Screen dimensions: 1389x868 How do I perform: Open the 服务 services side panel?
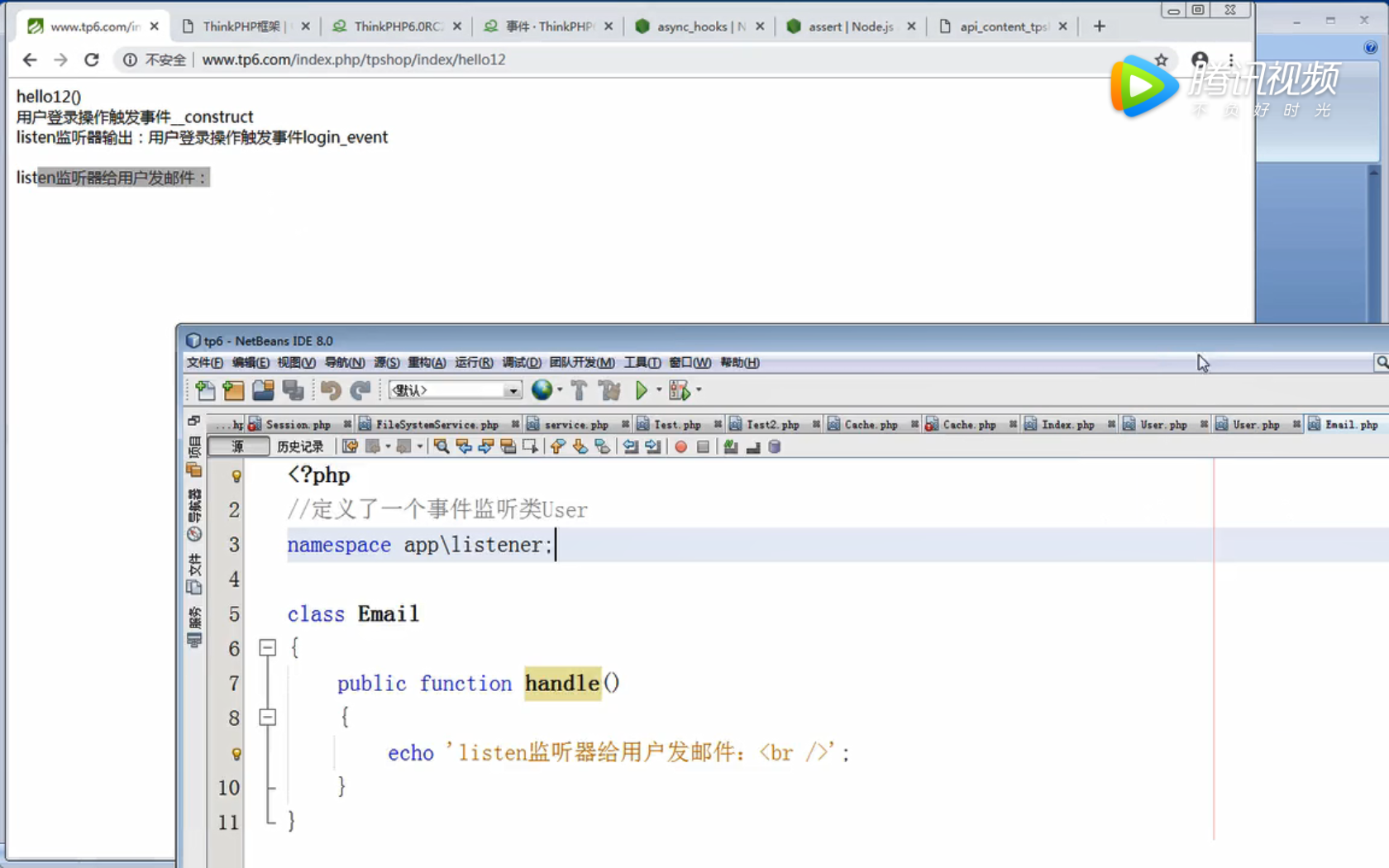point(195,627)
